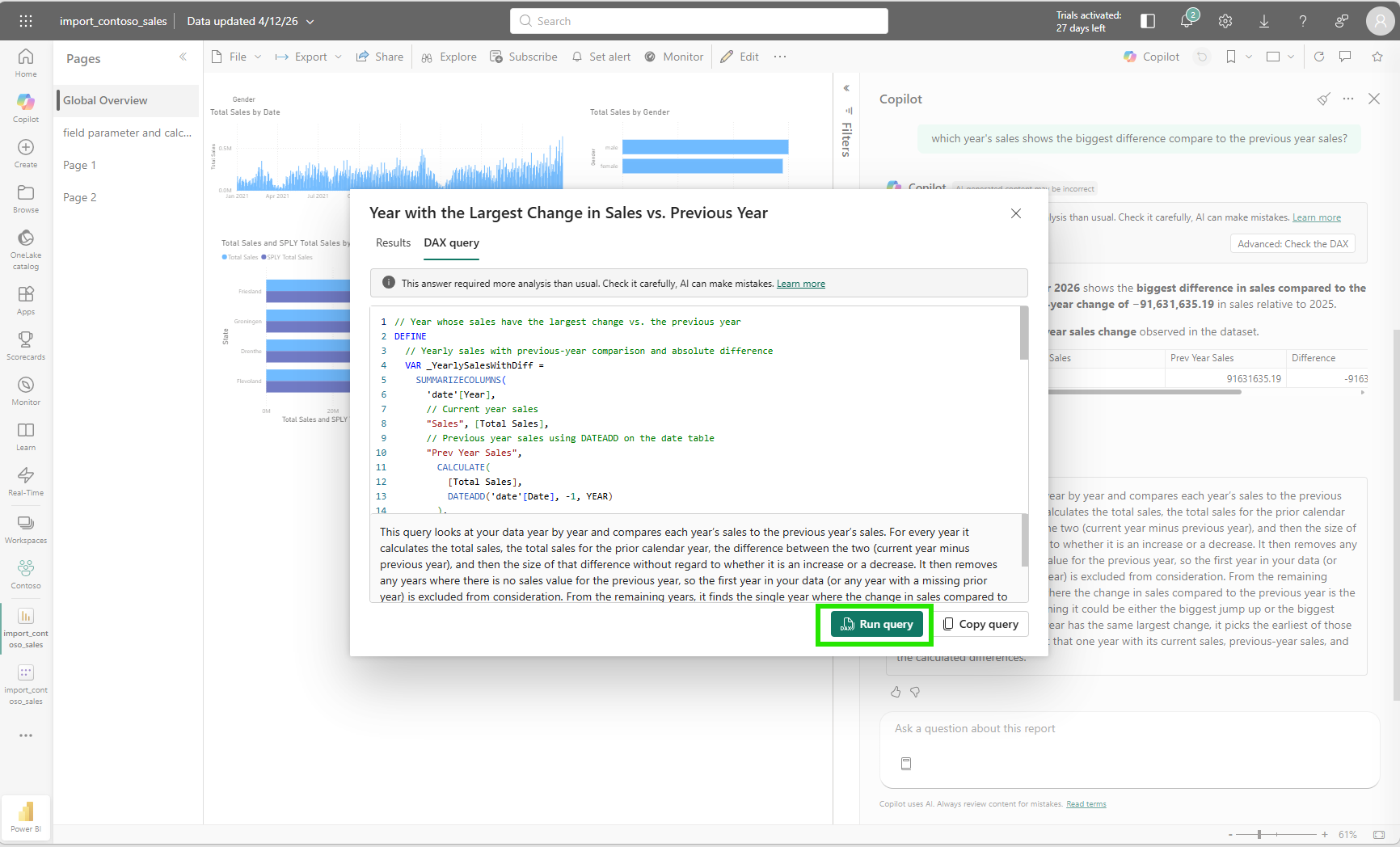The image size is (1400, 847).
Task: Go to Home in left navigation
Action: click(x=26, y=62)
